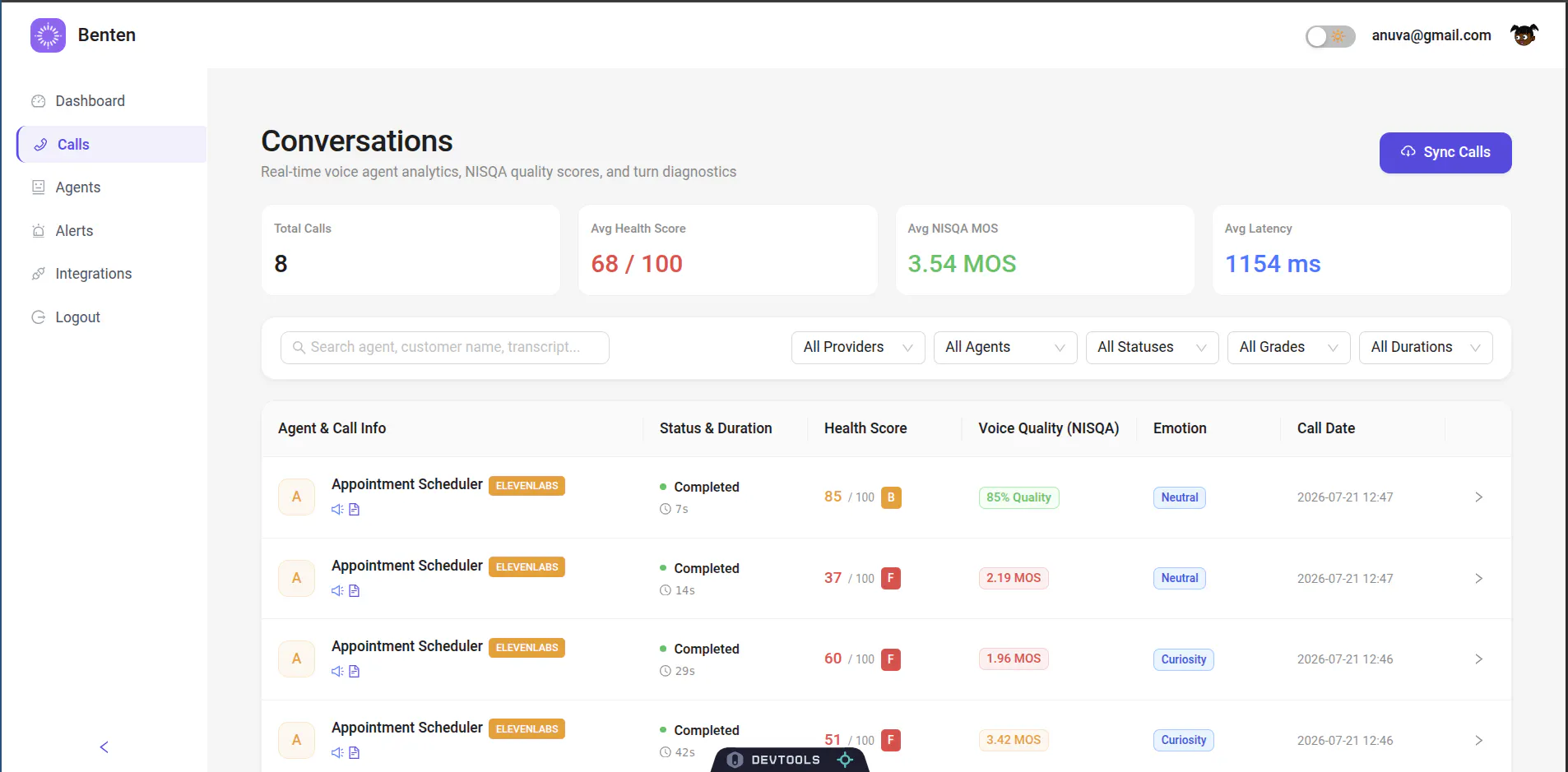Open Alerts in the sidebar
This screenshot has width=1568, height=772.
pos(74,231)
